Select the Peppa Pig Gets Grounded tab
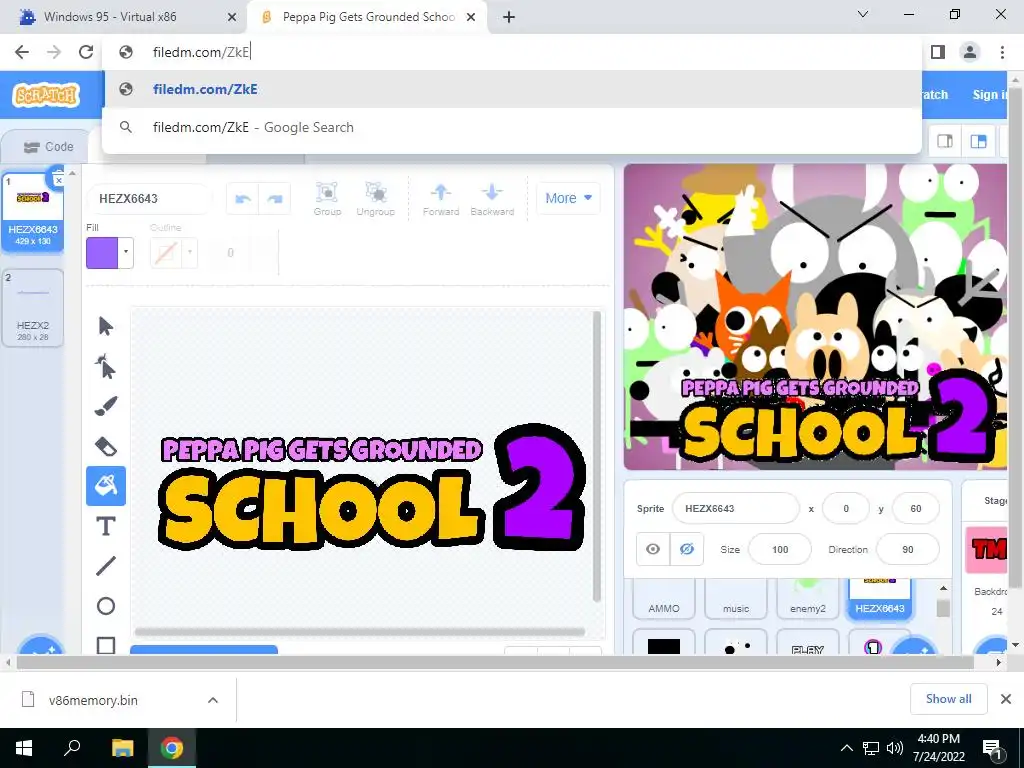The height and width of the screenshot is (768, 1024). tap(368, 17)
